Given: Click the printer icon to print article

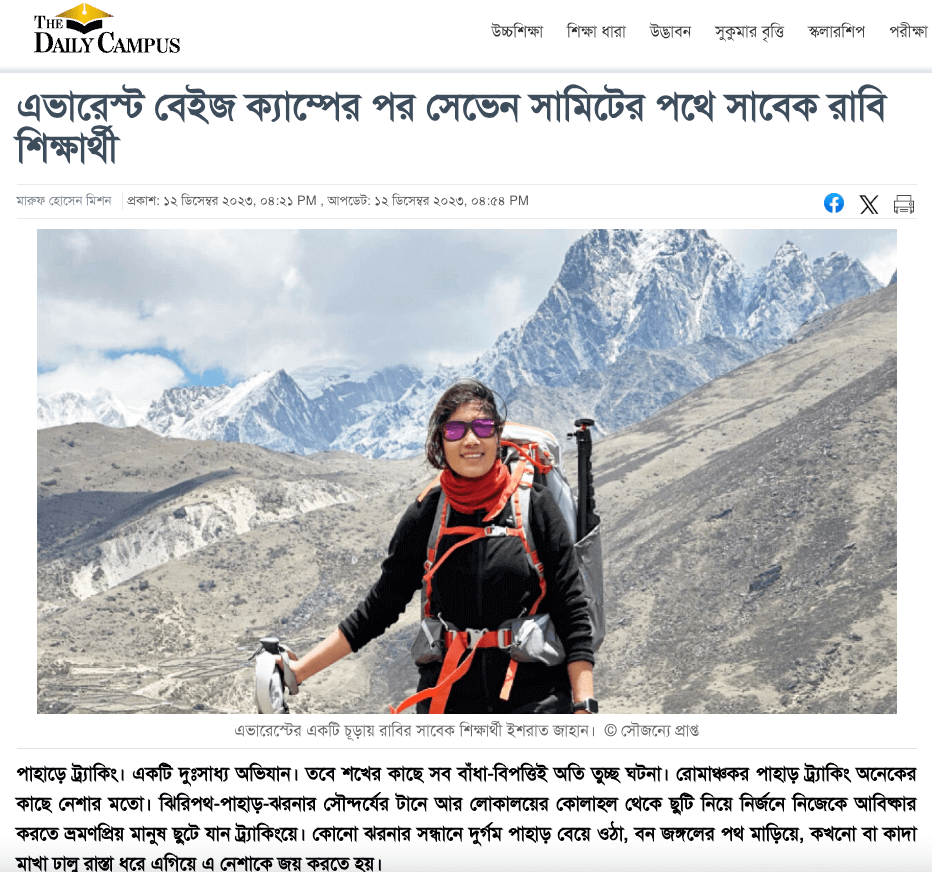Looking at the screenshot, I should pyautogui.click(x=903, y=204).
